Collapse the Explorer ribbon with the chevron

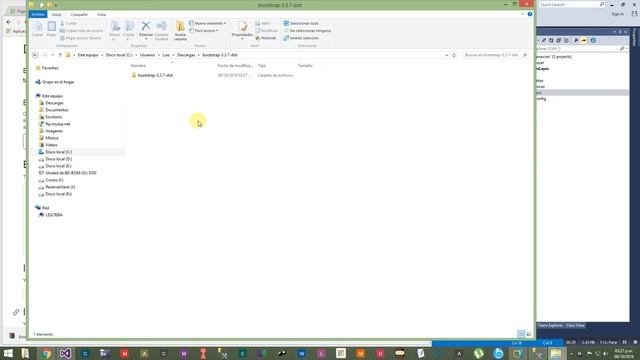coord(522,14)
